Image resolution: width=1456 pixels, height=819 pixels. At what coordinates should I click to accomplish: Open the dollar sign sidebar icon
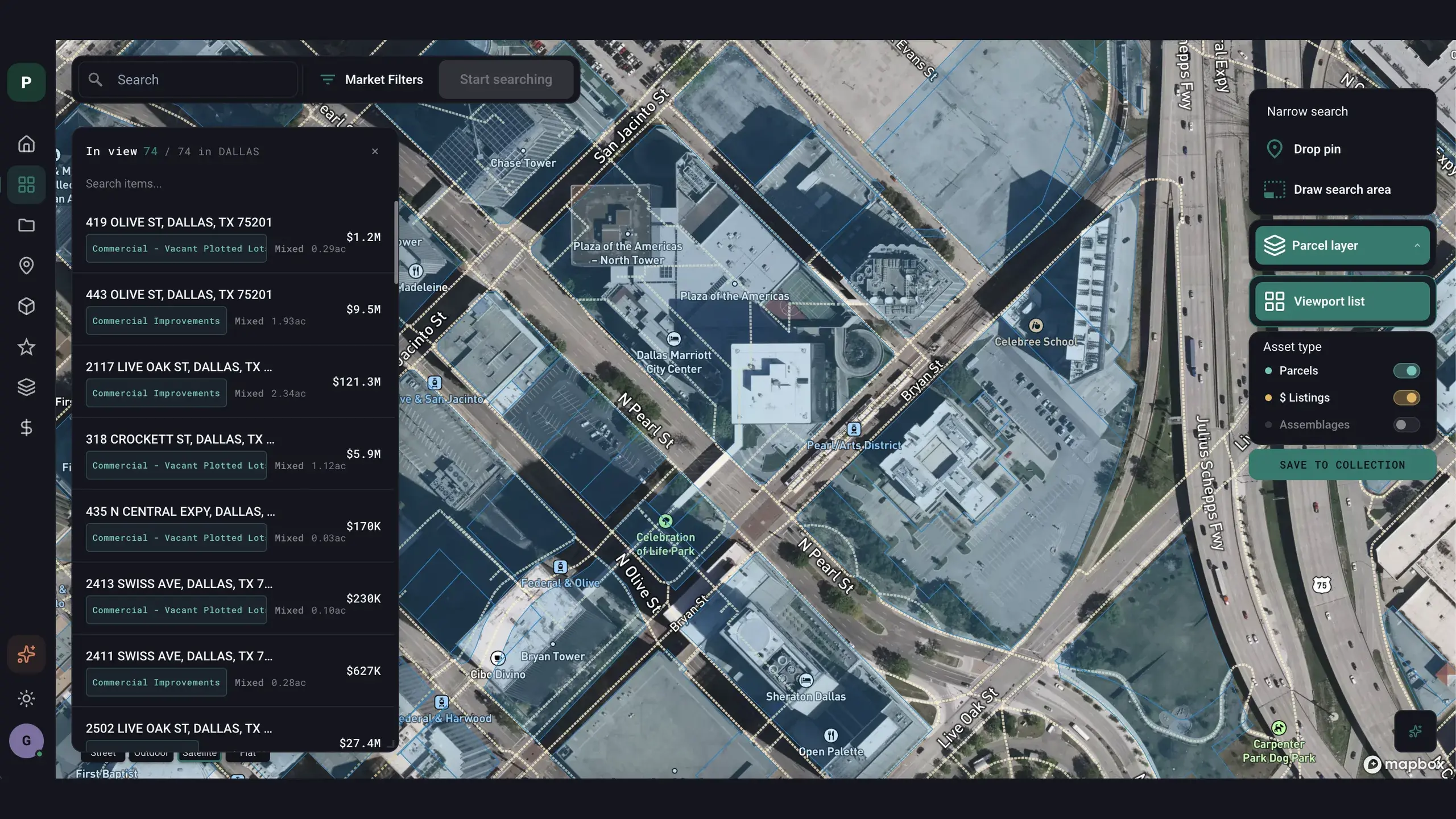[26, 428]
